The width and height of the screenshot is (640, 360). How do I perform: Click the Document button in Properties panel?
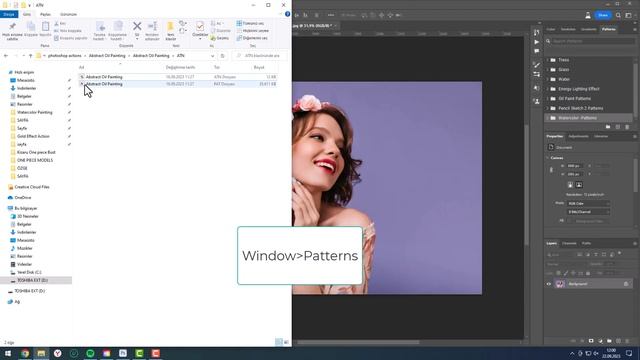pos(560,147)
